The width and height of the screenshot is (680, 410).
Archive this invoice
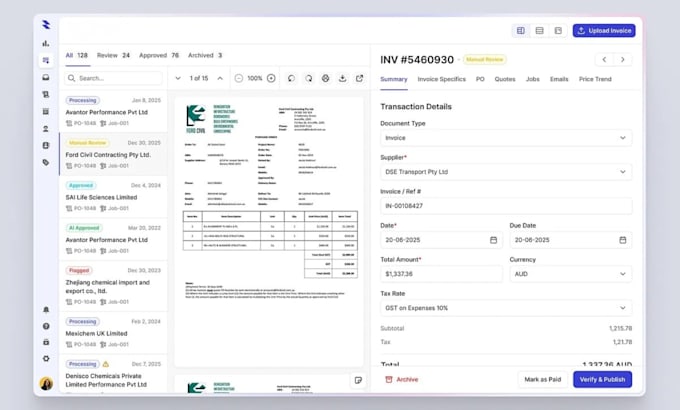402,379
